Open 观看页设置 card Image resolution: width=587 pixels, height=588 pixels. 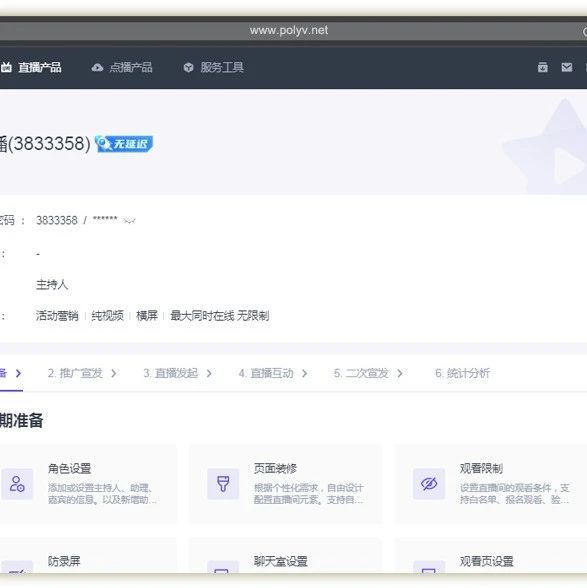pos(491,556)
